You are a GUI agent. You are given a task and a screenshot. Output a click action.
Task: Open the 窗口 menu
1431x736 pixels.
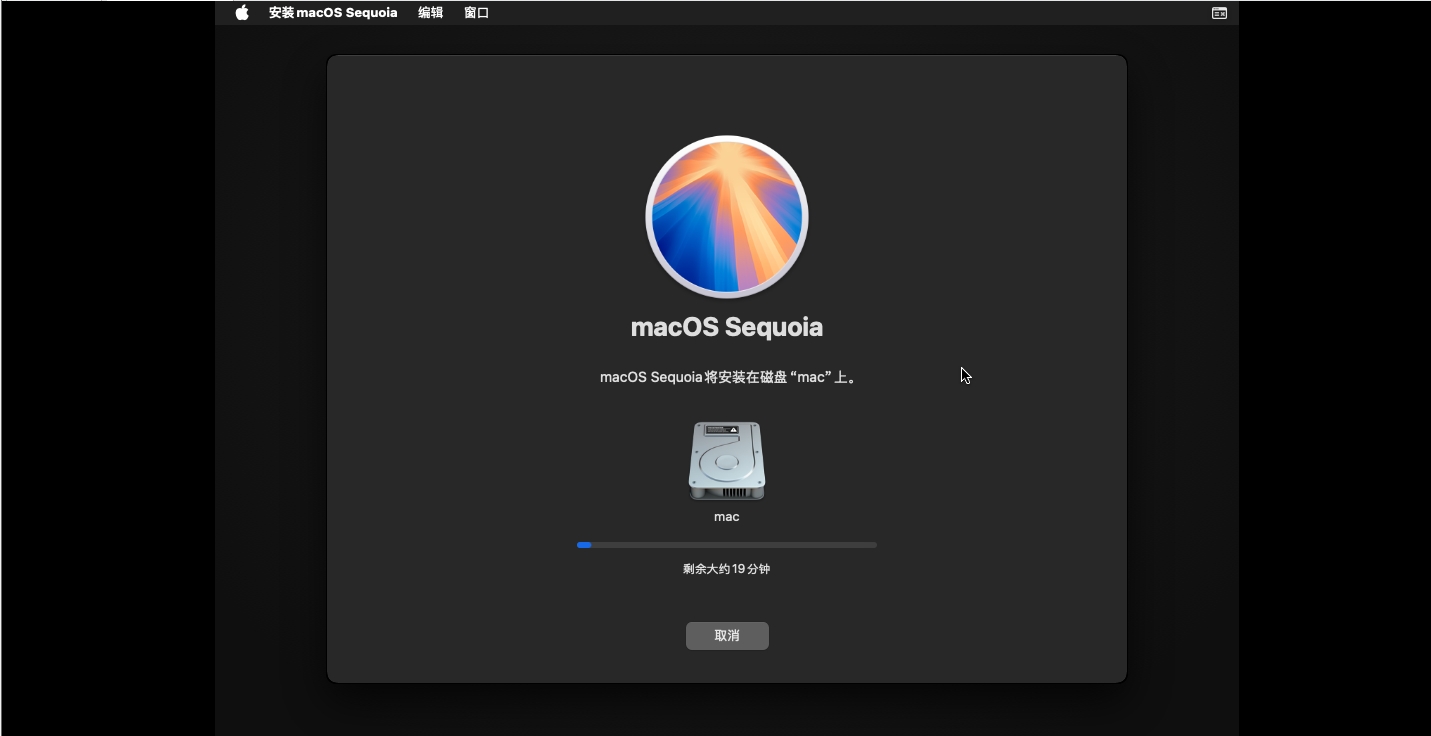click(x=476, y=13)
